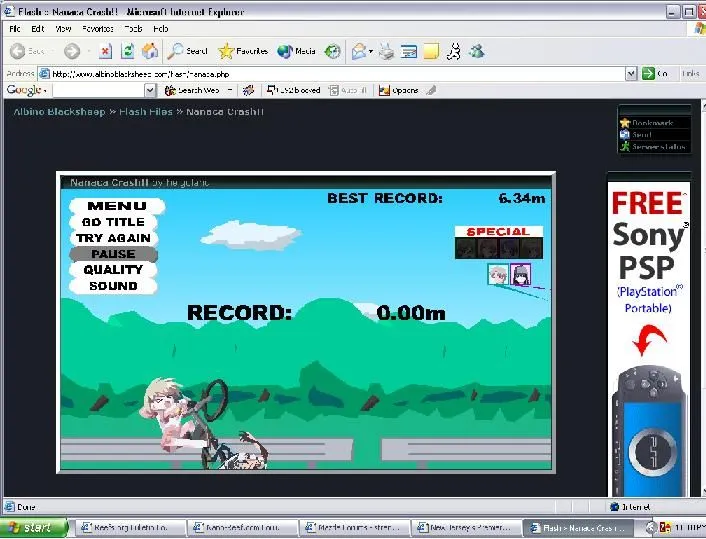Expand the Address bar dropdown arrow
706x539 pixels.
(631, 73)
